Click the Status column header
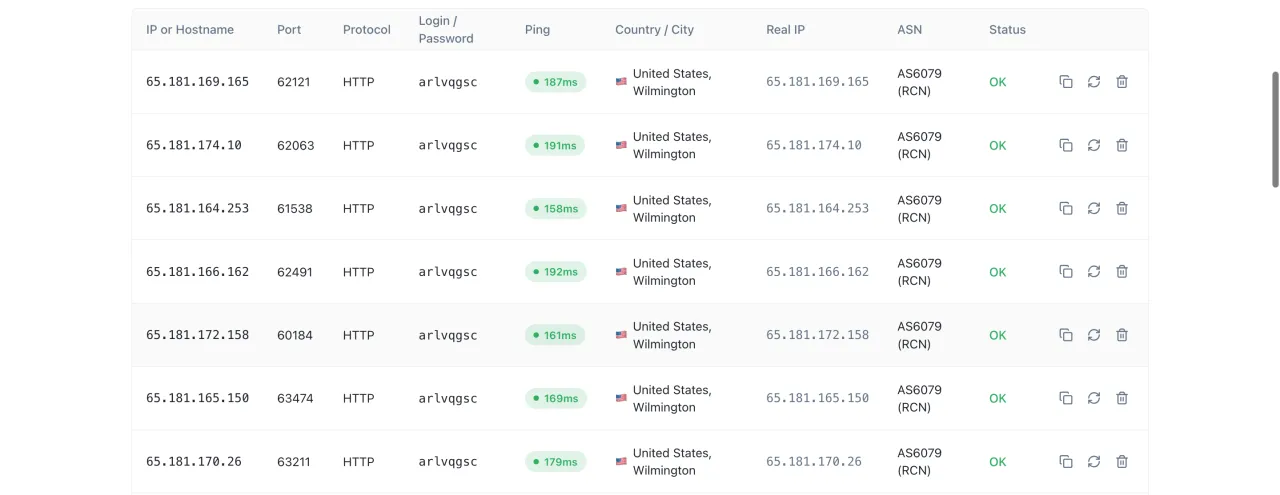1280x495 pixels. coord(1007,30)
